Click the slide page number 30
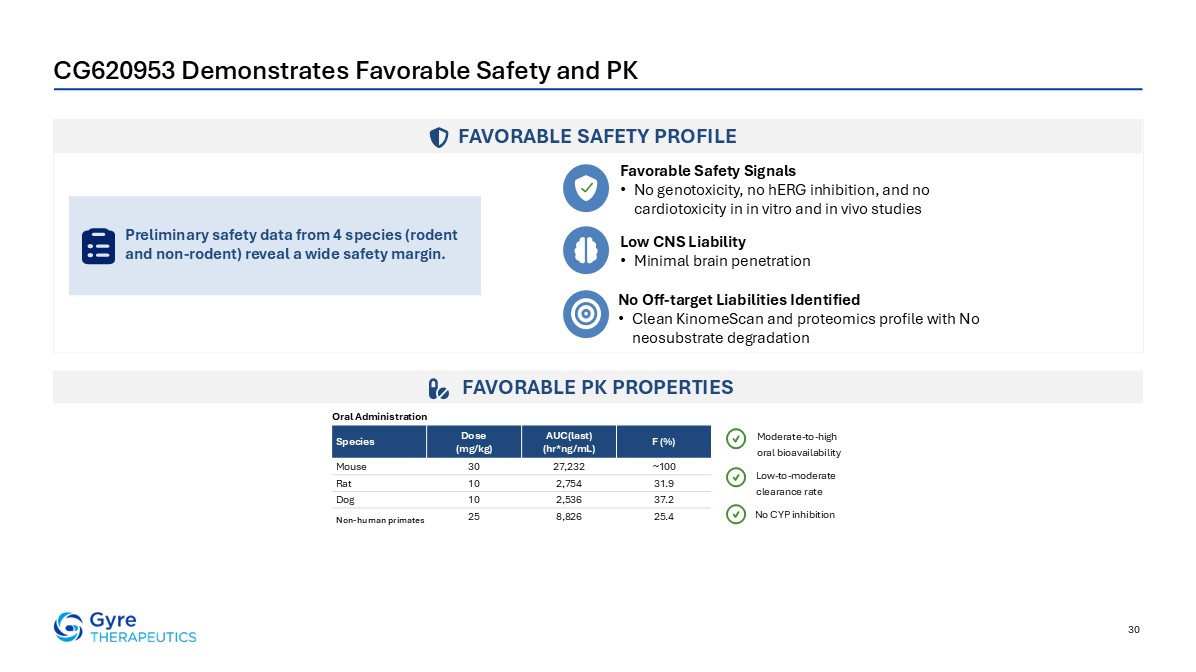Image resolution: width=1196 pixels, height=672 pixels. [1133, 629]
